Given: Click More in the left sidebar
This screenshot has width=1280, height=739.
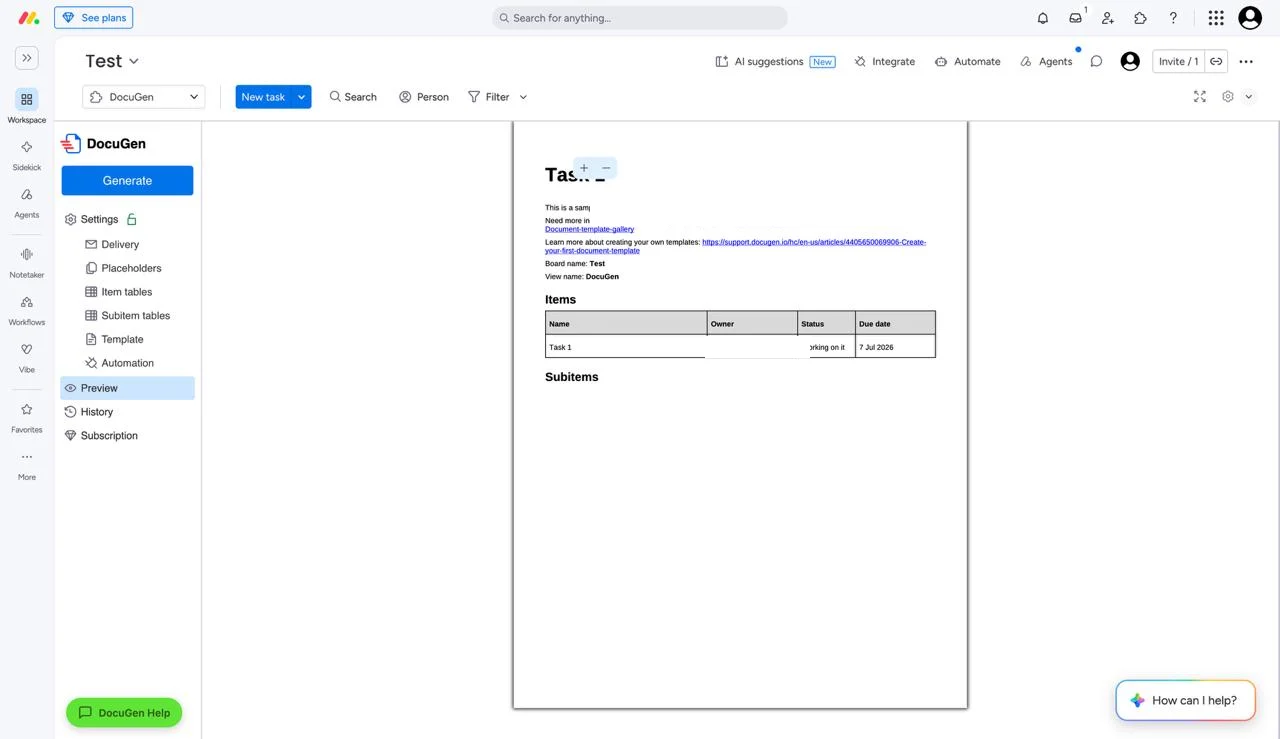Looking at the screenshot, I should coord(27,465).
